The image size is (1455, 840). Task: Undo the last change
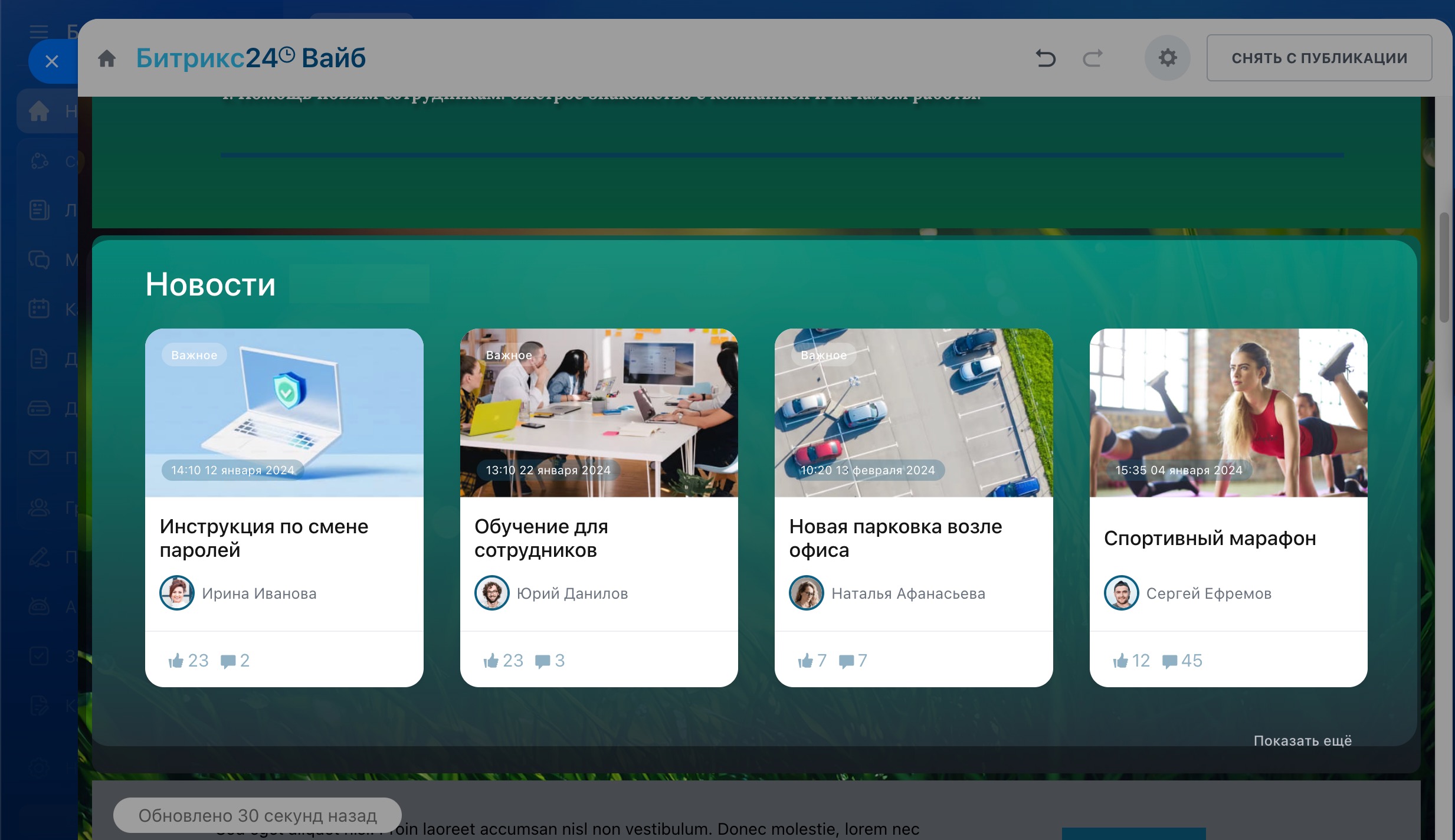pyautogui.click(x=1046, y=58)
